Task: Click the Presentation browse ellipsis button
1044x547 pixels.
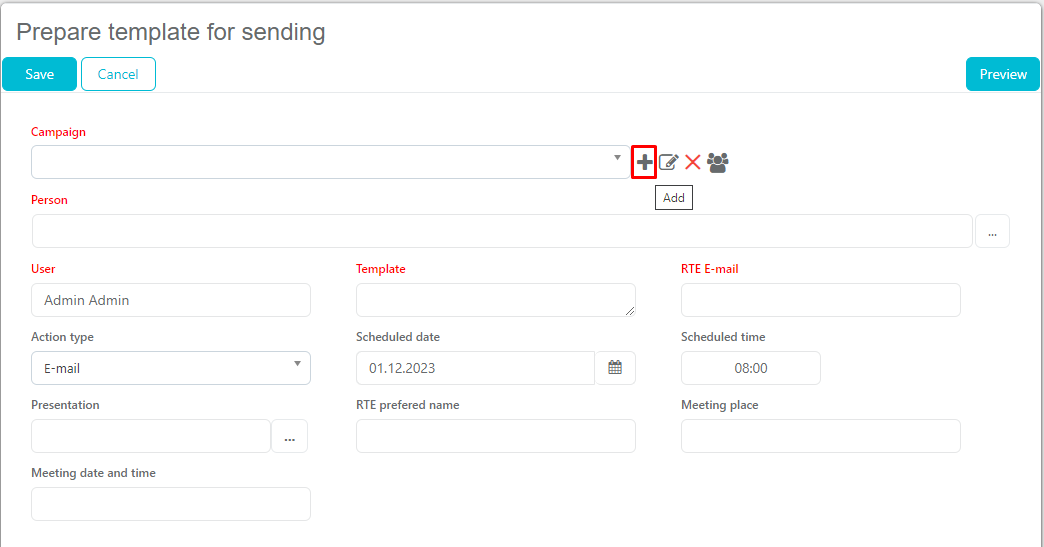Action: tap(289, 436)
